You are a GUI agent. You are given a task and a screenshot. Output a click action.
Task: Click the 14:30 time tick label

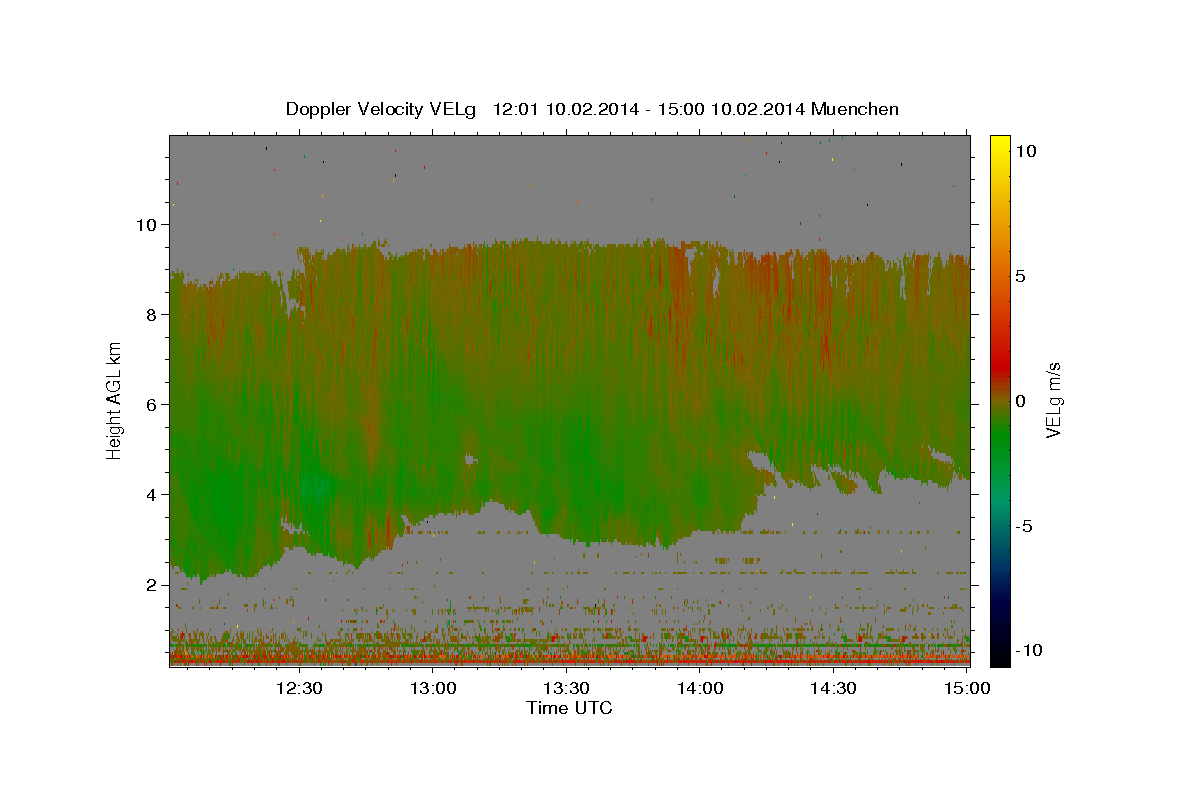[x=832, y=688]
